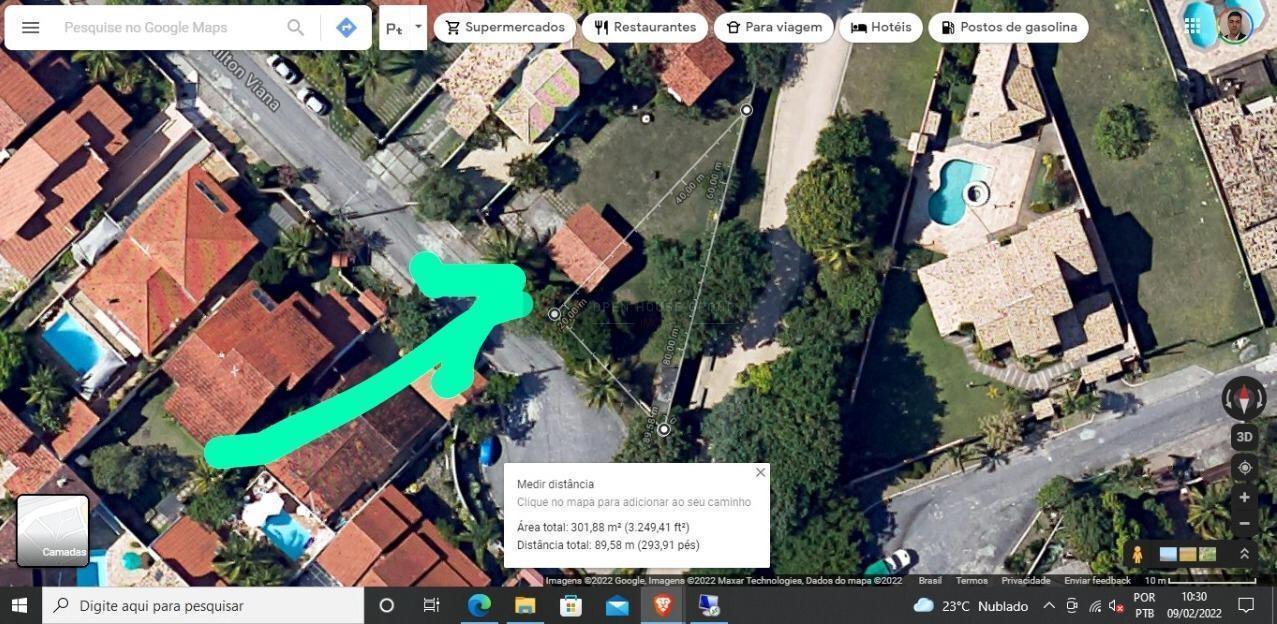Expand the imagery strip with double chevron
This screenshot has height=624, width=1277.
pos(1244,553)
